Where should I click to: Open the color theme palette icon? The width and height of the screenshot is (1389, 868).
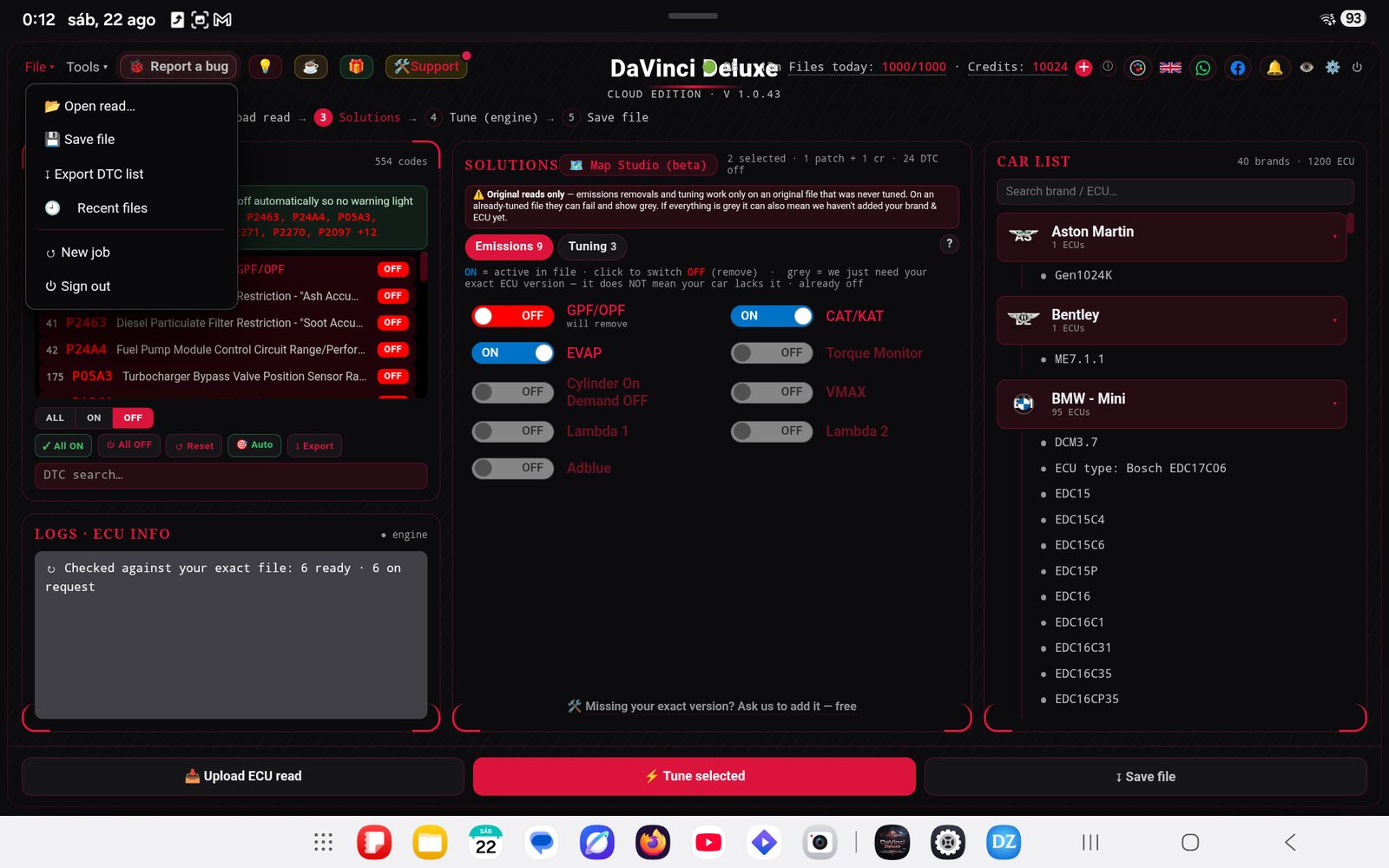click(x=1137, y=68)
